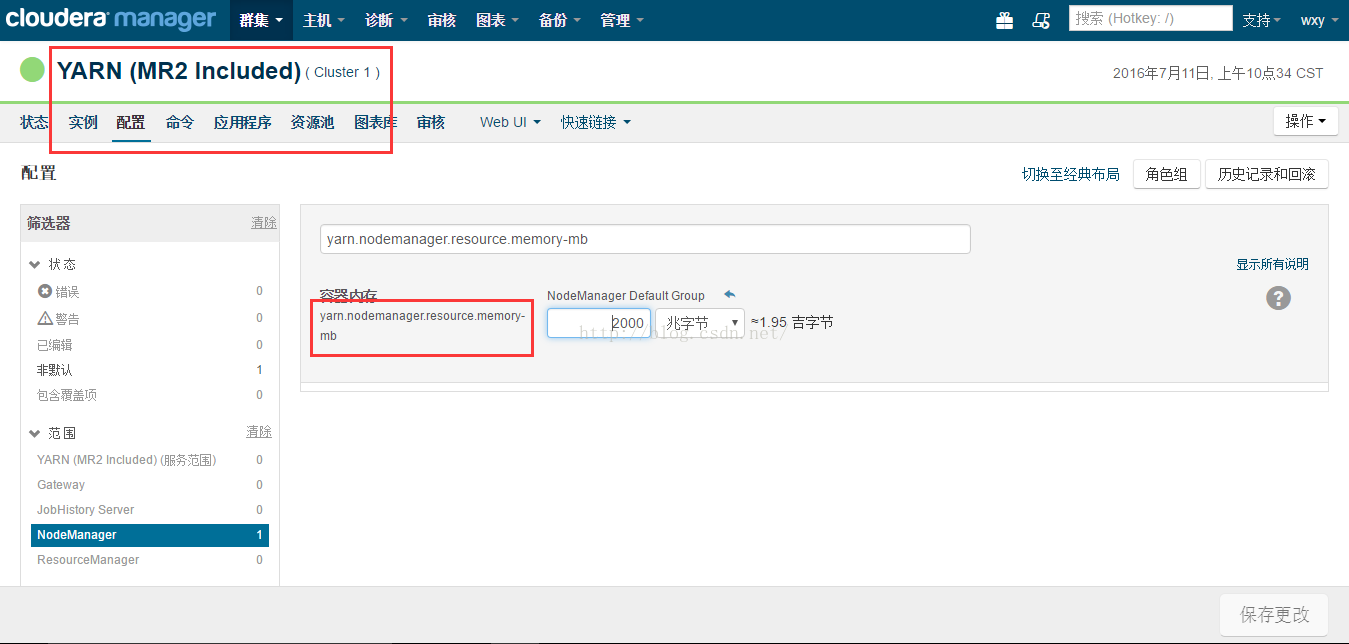1349x644 pixels.
Task: Switch to the 命令 tab
Action: tap(180, 122)
